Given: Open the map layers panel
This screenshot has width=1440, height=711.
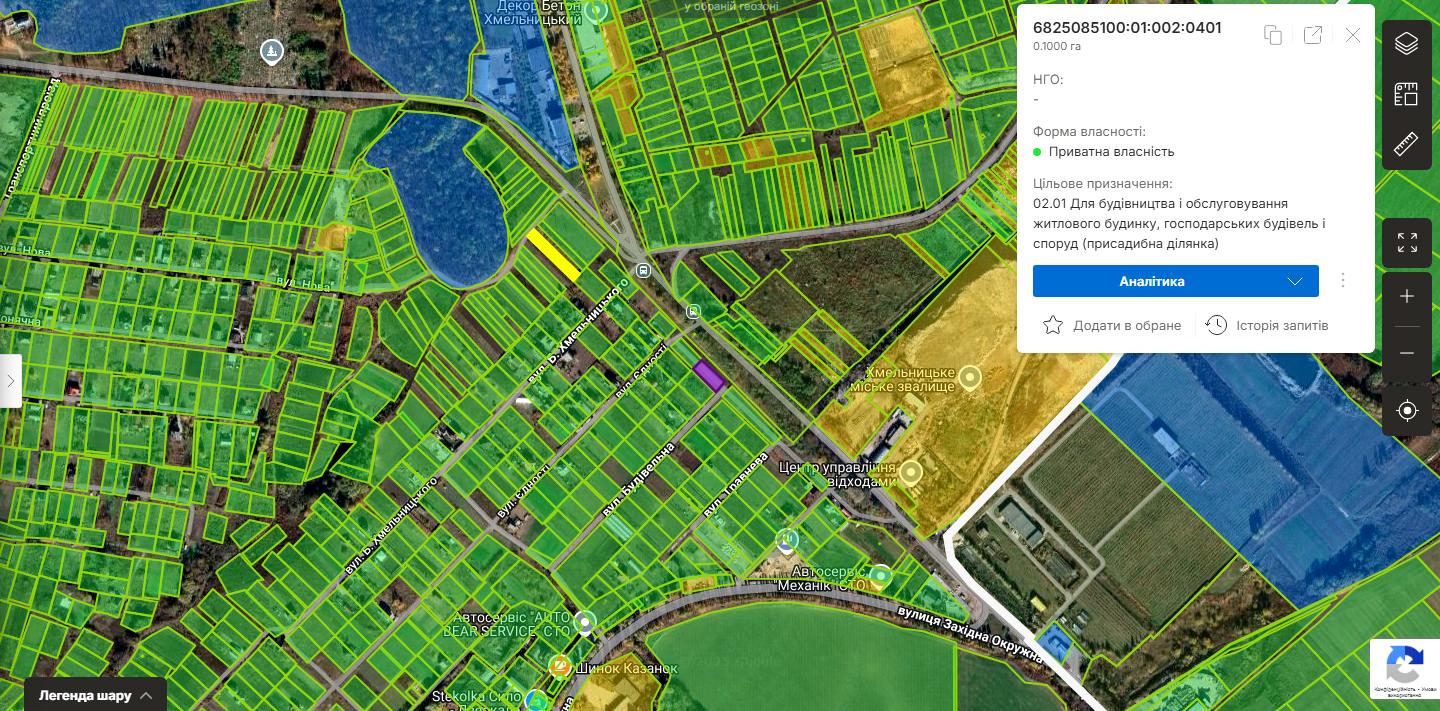Looking at the screenshot, I should point(1406,44).
